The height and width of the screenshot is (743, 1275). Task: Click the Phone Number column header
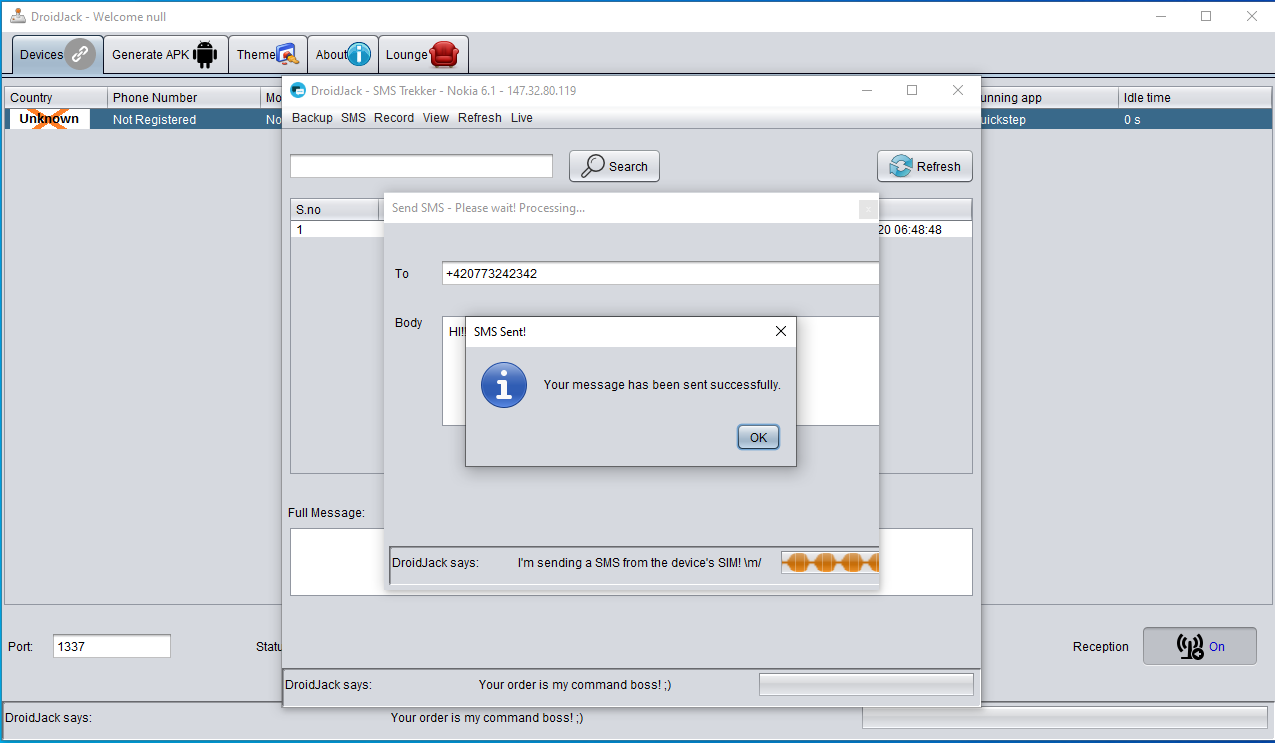(x=184, y=97)
